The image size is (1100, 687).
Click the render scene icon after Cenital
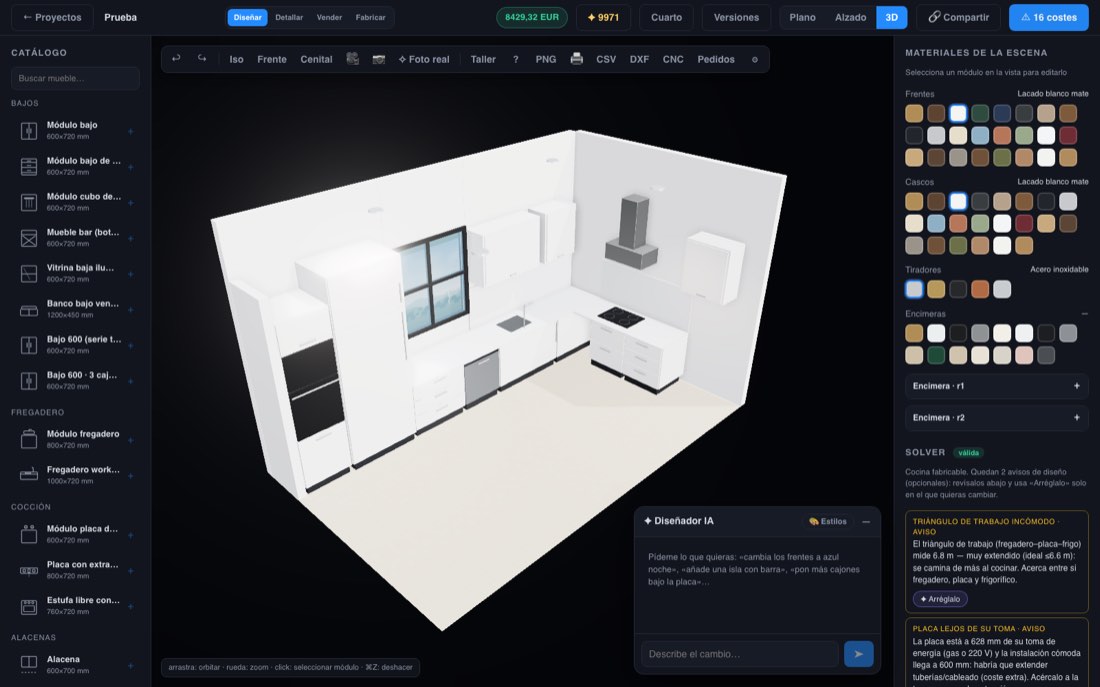(x=353, y=59)
